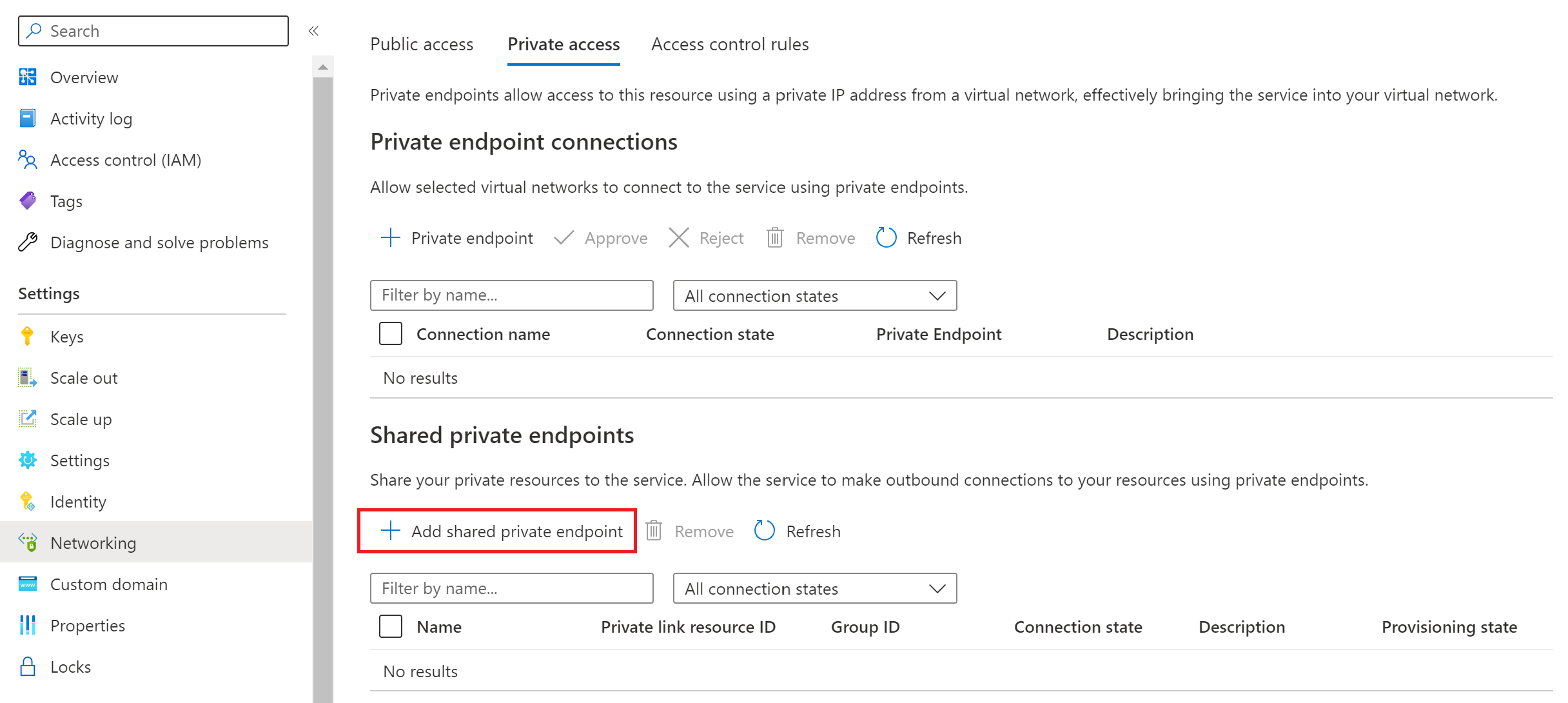Select Networking in the Settings menu
The height and width of the screenshot is (703, 1568).
pyautogui.click(x=93, y=543)
